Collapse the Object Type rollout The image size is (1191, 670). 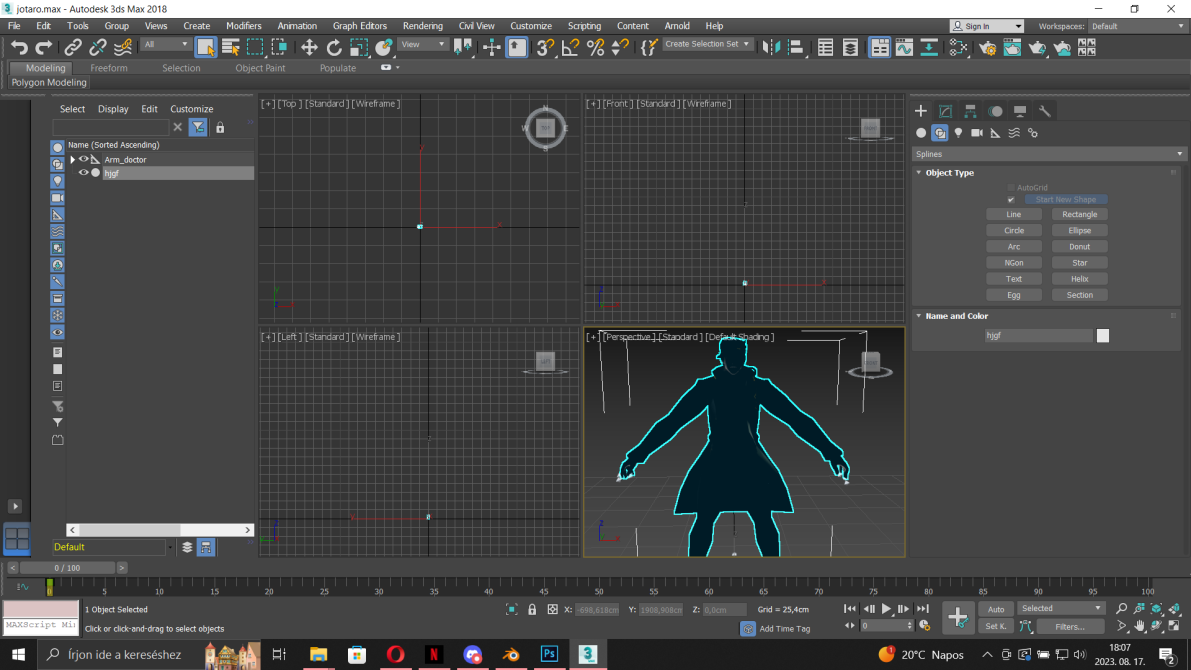[949, 172]
